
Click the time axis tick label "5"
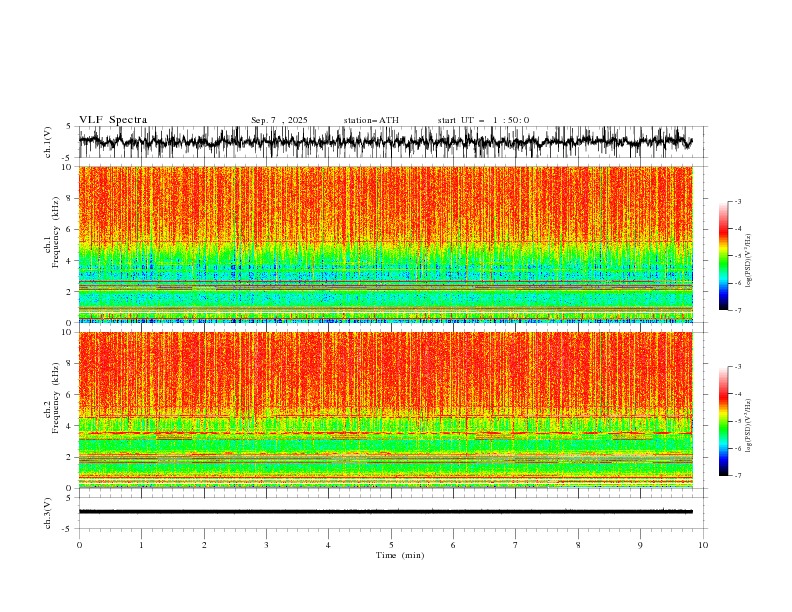click(x=391, y=545)
